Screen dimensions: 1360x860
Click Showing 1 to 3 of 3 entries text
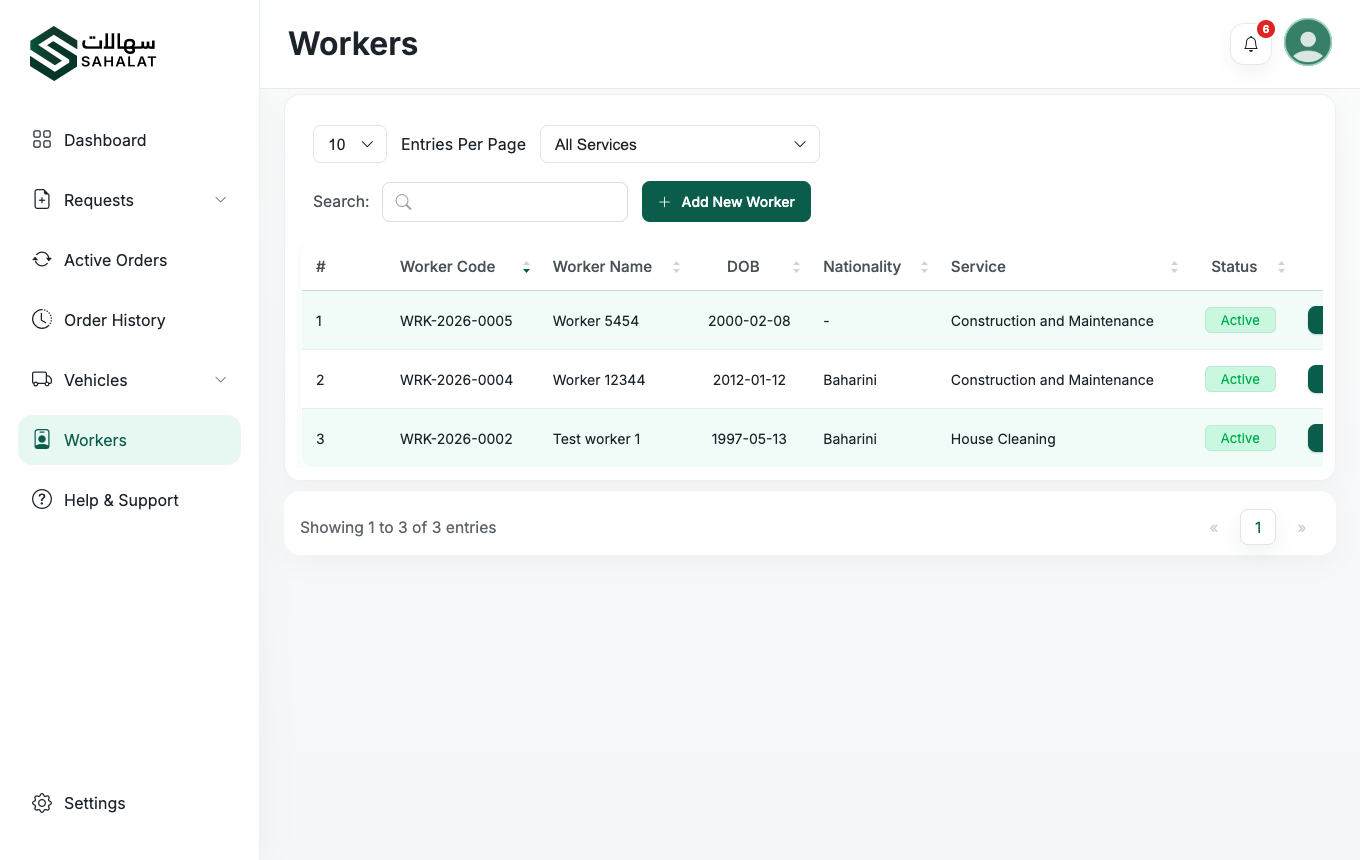[x=398, y=527]
